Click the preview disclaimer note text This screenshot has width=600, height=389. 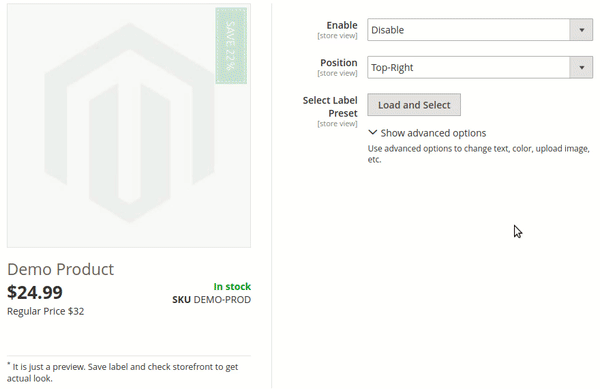(122, 372)
